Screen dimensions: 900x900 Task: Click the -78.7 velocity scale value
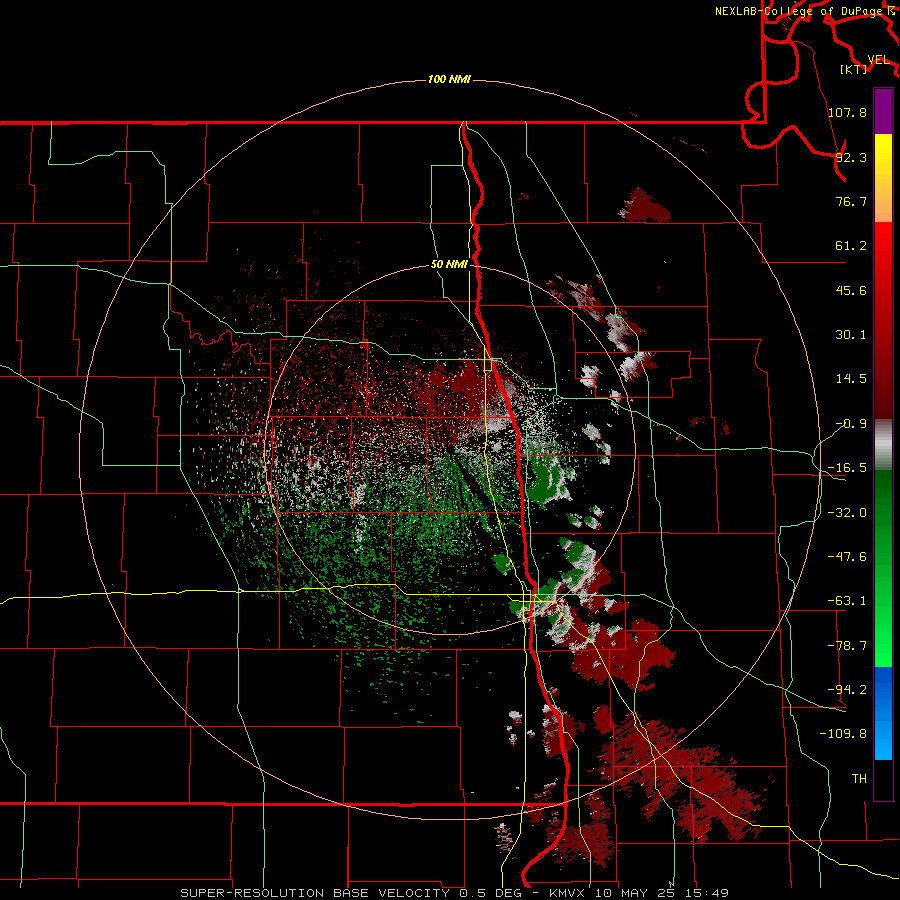(847, 646)
